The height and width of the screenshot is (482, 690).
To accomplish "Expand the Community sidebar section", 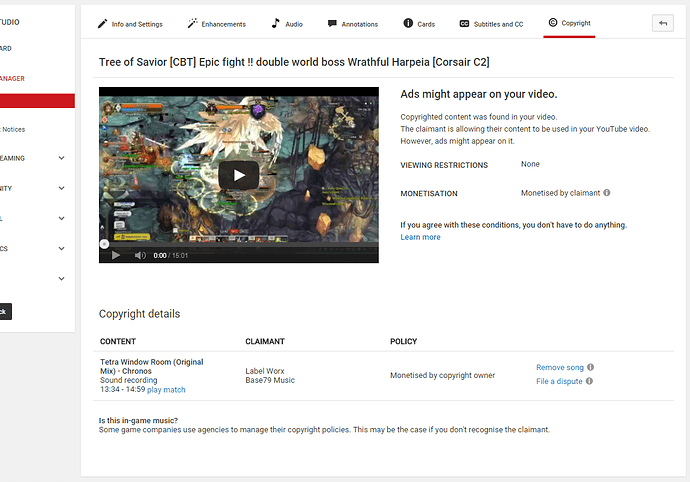I will (61, 188).
